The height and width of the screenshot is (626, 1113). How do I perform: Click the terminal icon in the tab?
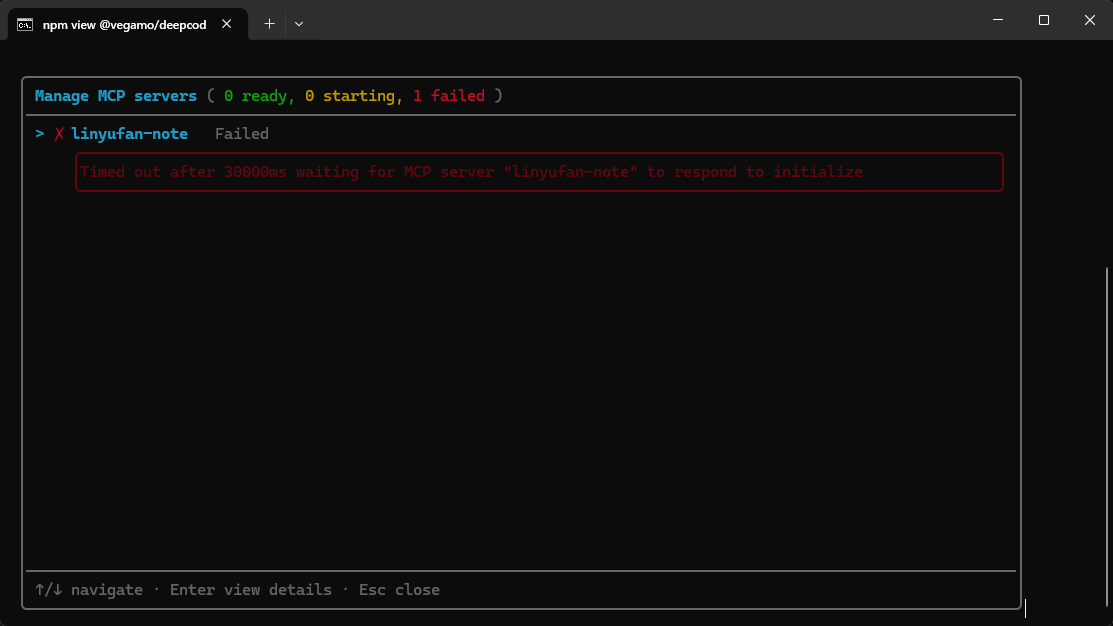click(25, 25)
